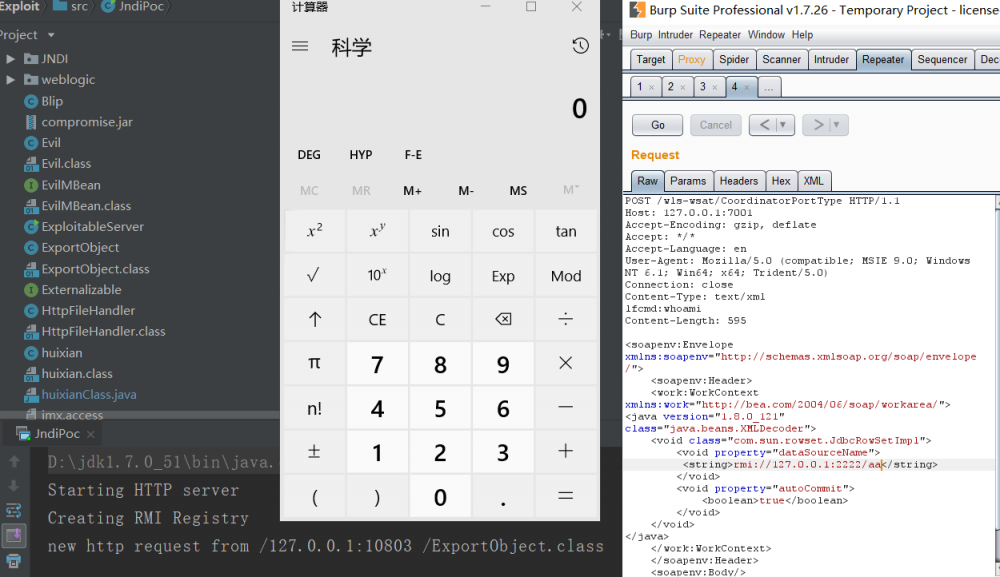Click the divide operator key
The image size is (1000, 577).
click(566, 319)
